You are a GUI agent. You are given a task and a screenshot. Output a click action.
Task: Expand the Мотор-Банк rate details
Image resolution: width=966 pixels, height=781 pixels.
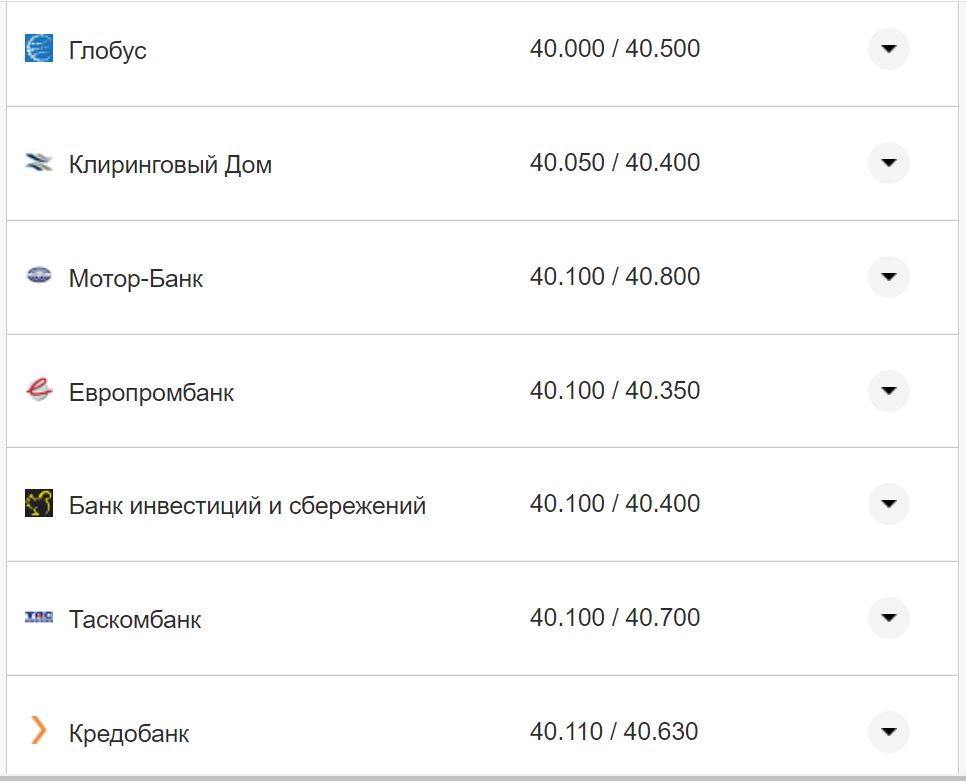(x=888, y=277)
